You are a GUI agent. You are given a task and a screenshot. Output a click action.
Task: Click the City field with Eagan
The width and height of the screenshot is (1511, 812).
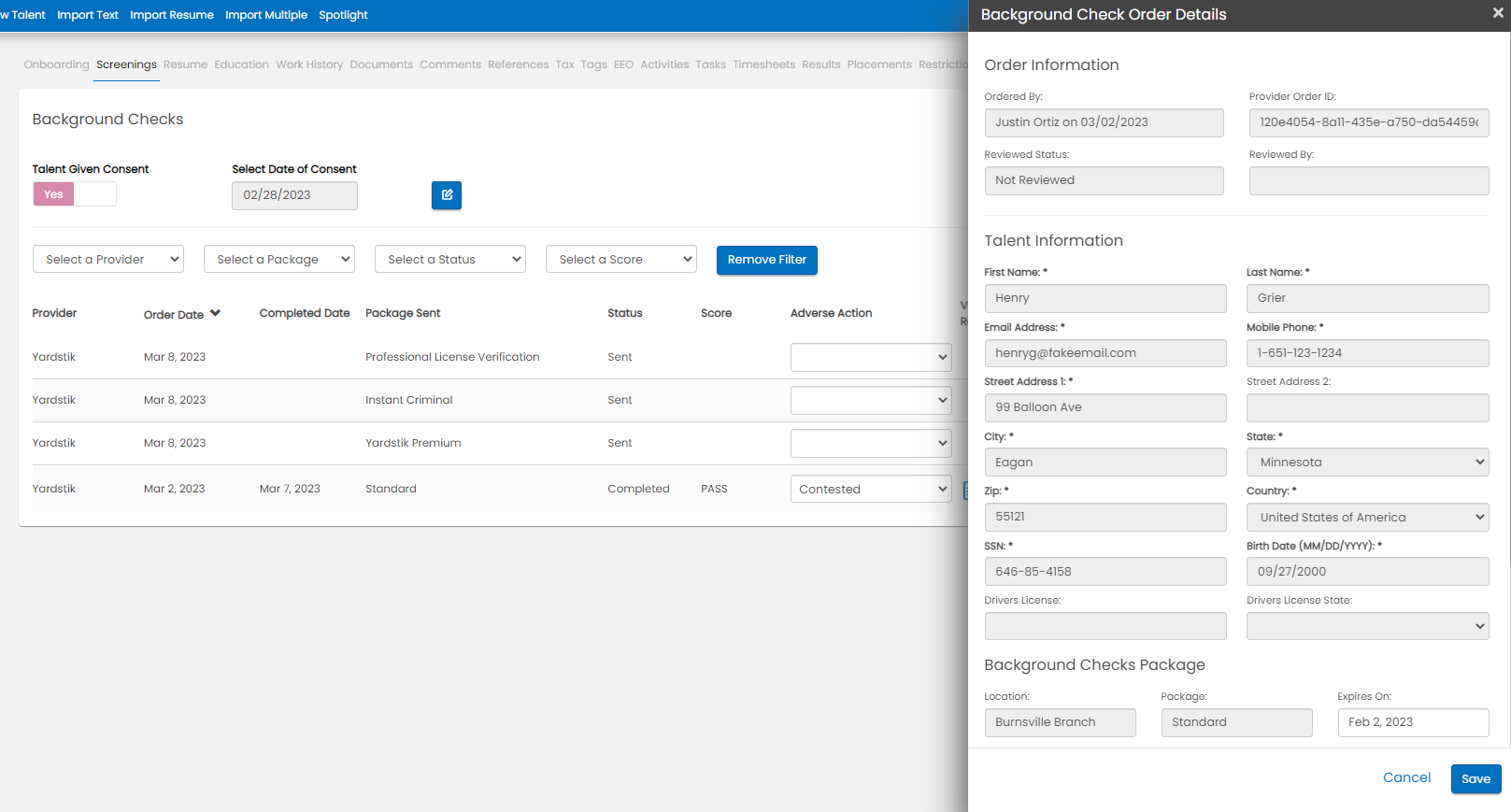1105,463
